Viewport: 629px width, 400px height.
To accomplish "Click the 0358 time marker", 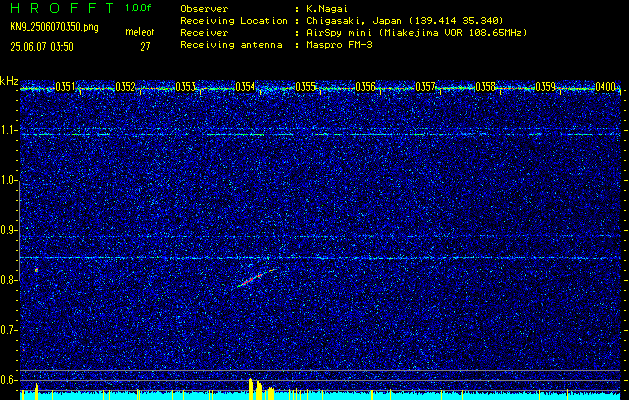I will (x=485, y=87).
